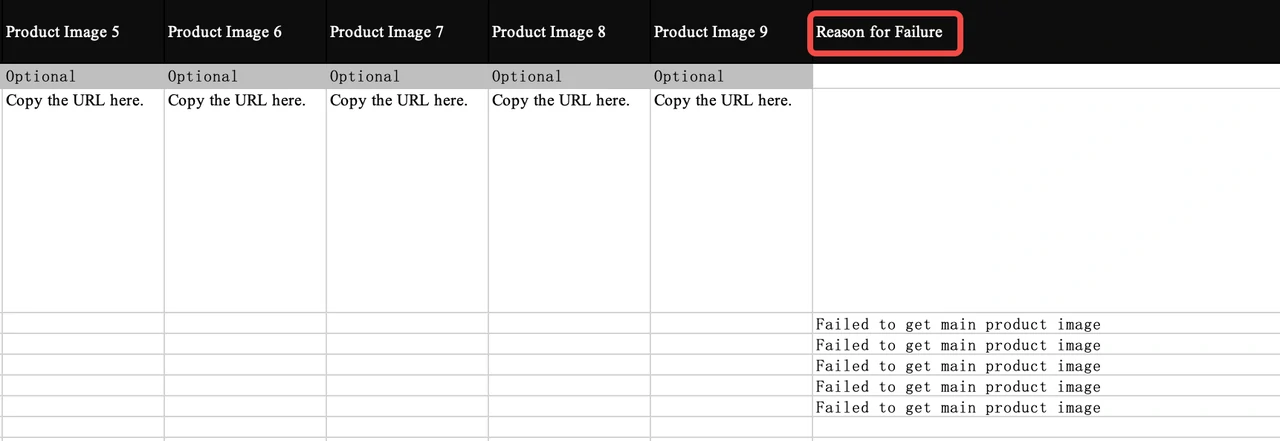1280x441 pixels.
Task: Click the last "Failed to get main product image" cell
Action: tap(958, 408)
